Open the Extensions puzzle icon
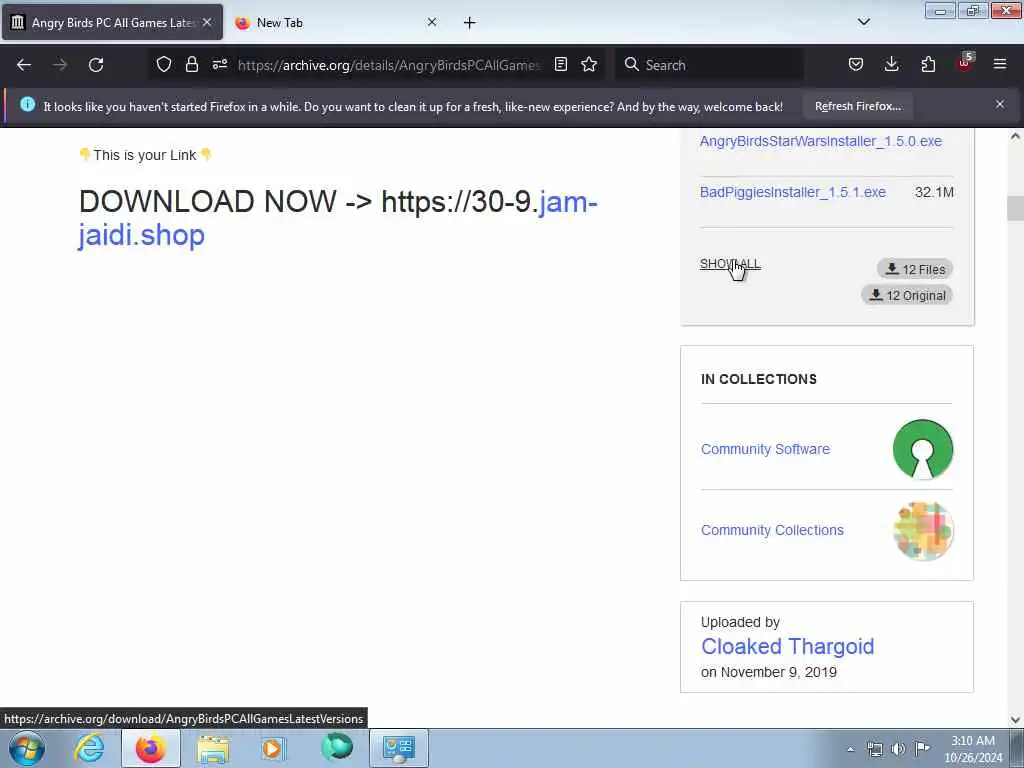Image resolution: width=1024 pixels, height=768 pixels. 928,64
